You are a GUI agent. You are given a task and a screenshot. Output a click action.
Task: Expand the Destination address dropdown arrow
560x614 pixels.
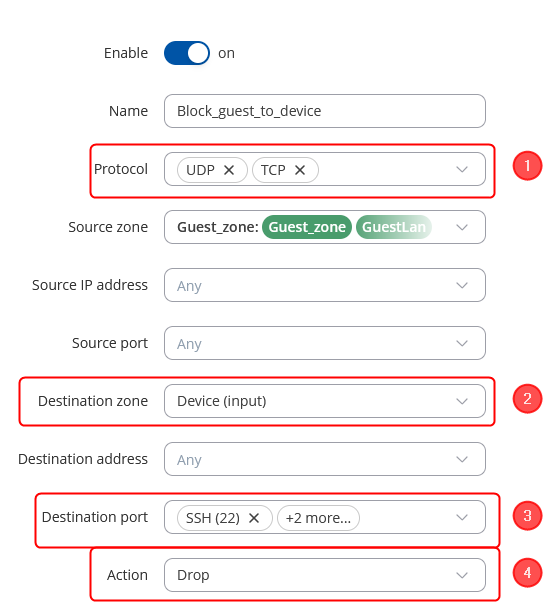pos(462,459)
